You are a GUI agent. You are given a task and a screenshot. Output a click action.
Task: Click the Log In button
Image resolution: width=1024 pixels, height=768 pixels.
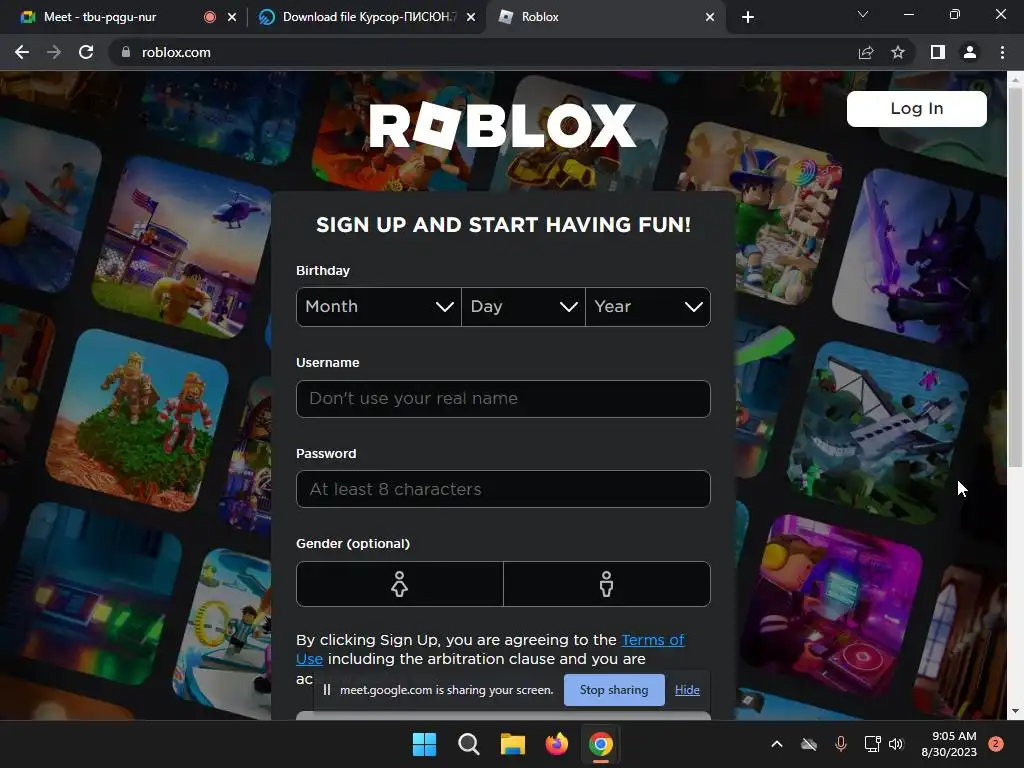click(x=916, y=108)
